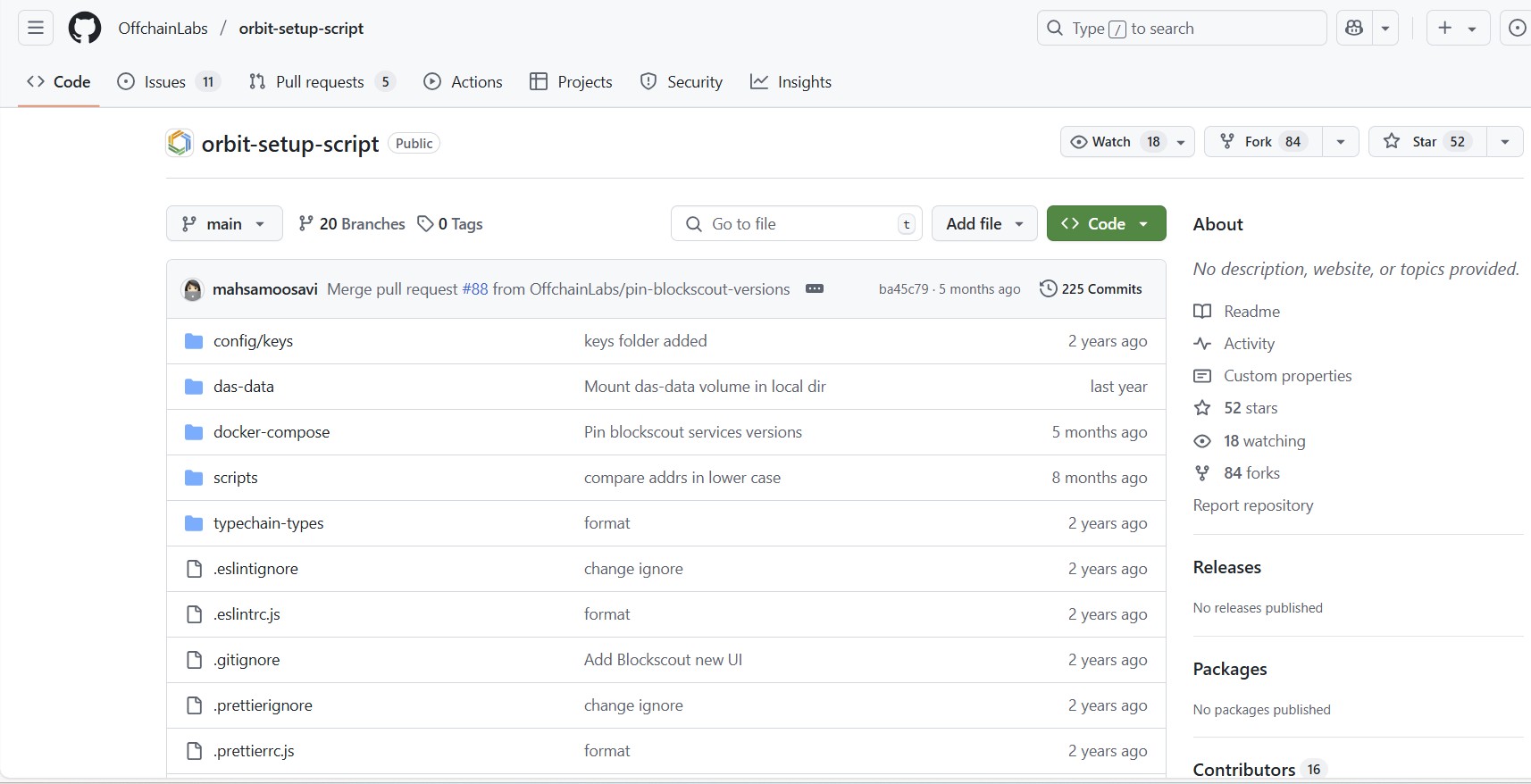Open 'Add Blockscout new UI' commit message
Screen dimensions: 1531x784
[663, 660]
